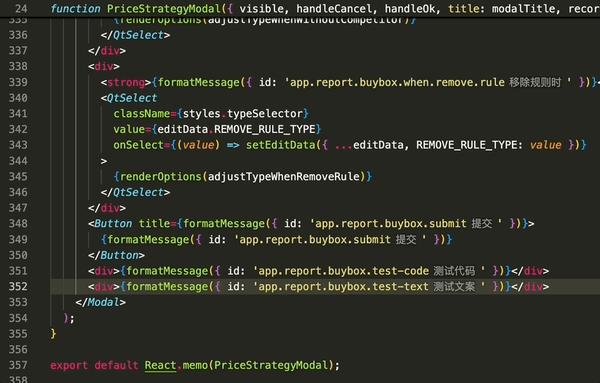Click opening QtSelect tag on line 340
The image size is (600, 383).
[129, 98]
